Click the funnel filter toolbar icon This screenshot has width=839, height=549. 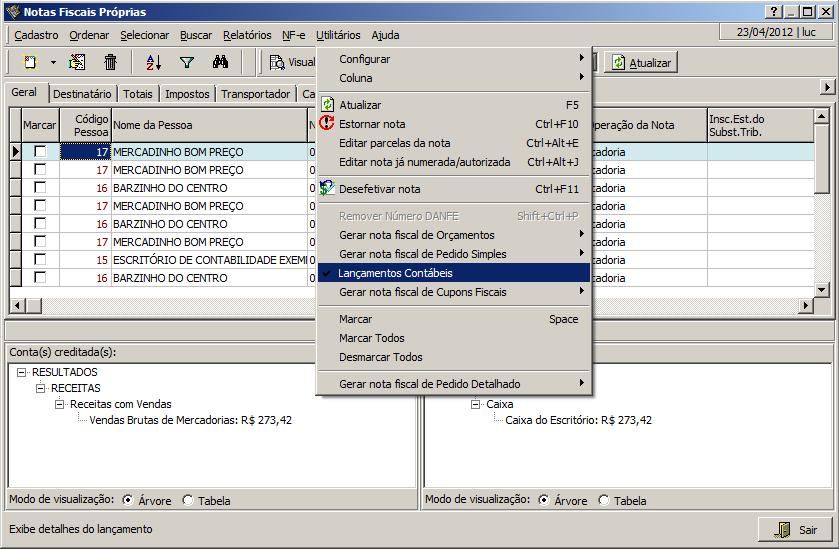186,62
